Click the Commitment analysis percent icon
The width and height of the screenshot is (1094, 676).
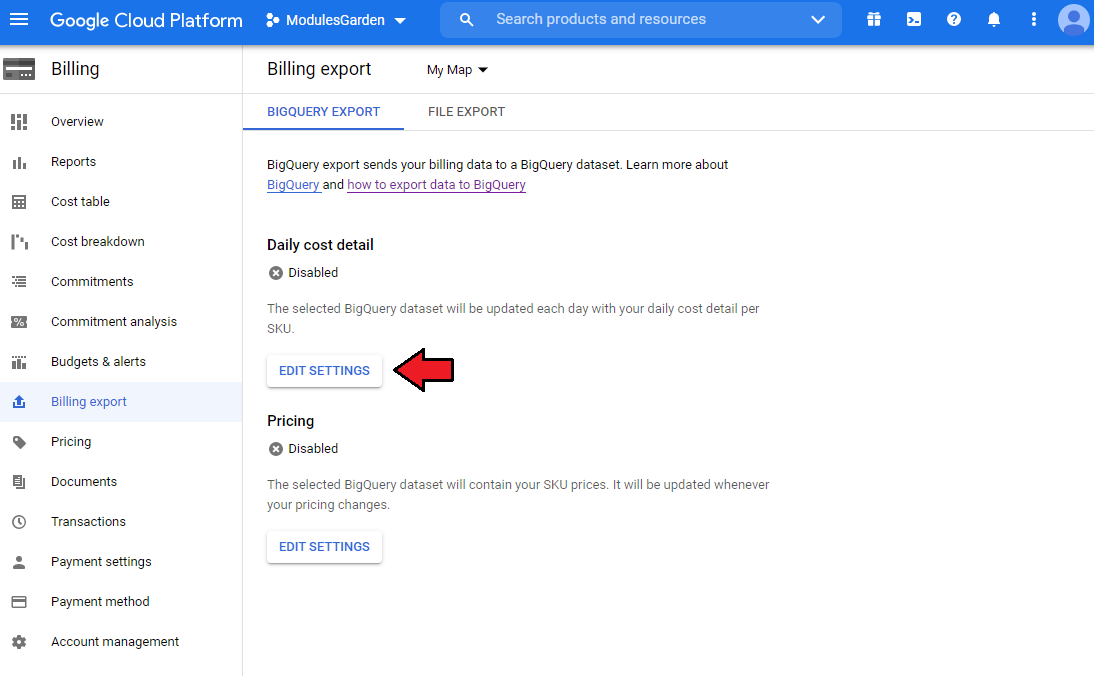pyautogui.click(x=19, y=322)
